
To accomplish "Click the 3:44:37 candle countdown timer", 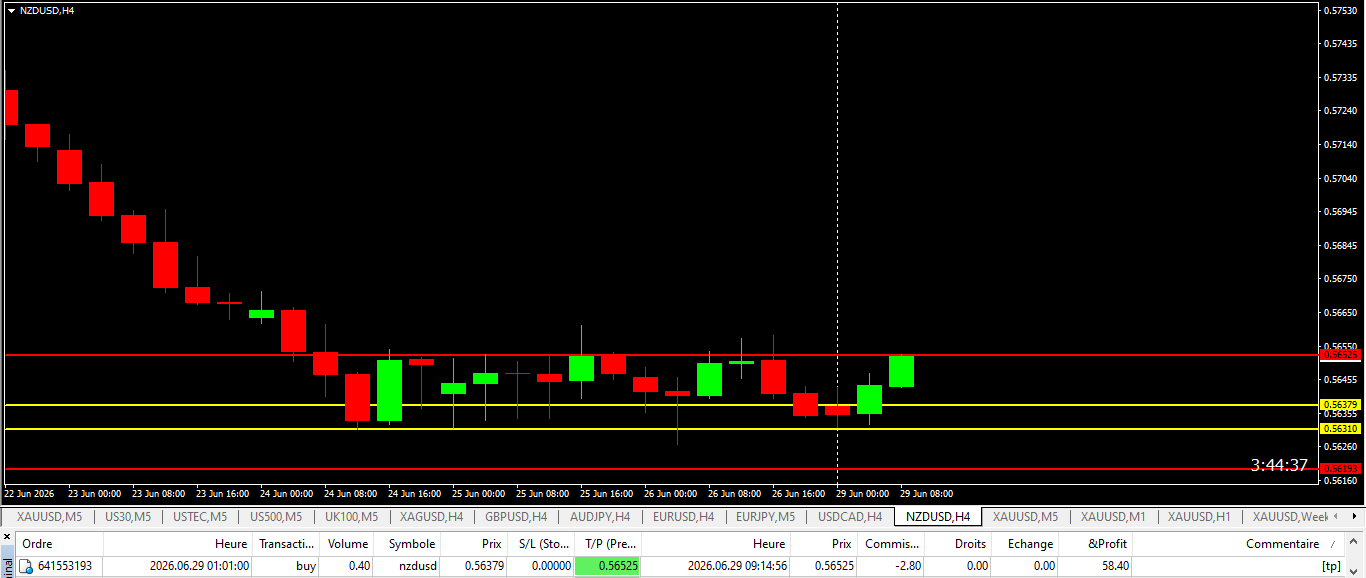I will (1279, 465).
